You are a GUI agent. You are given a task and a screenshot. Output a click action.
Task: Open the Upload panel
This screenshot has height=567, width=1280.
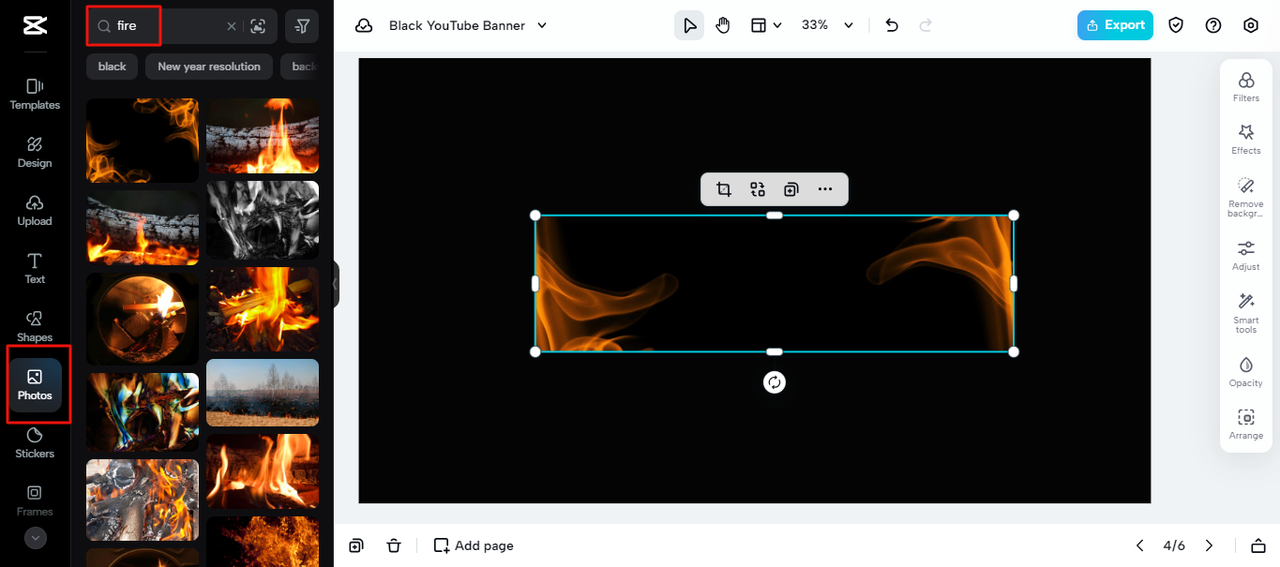35,210
